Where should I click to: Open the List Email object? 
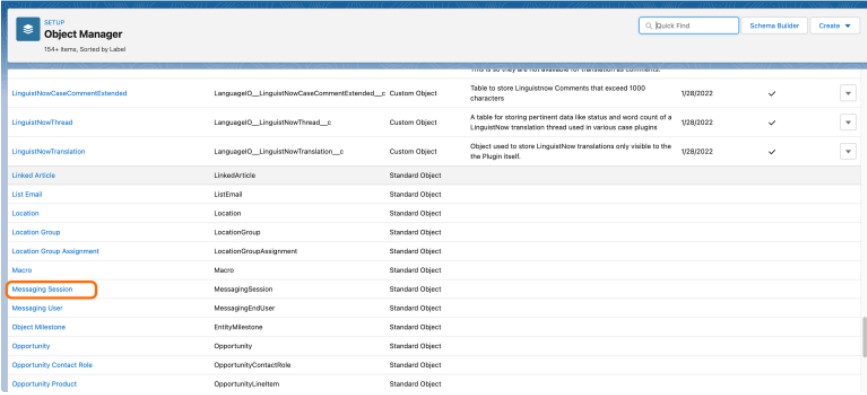click(27, 194)
